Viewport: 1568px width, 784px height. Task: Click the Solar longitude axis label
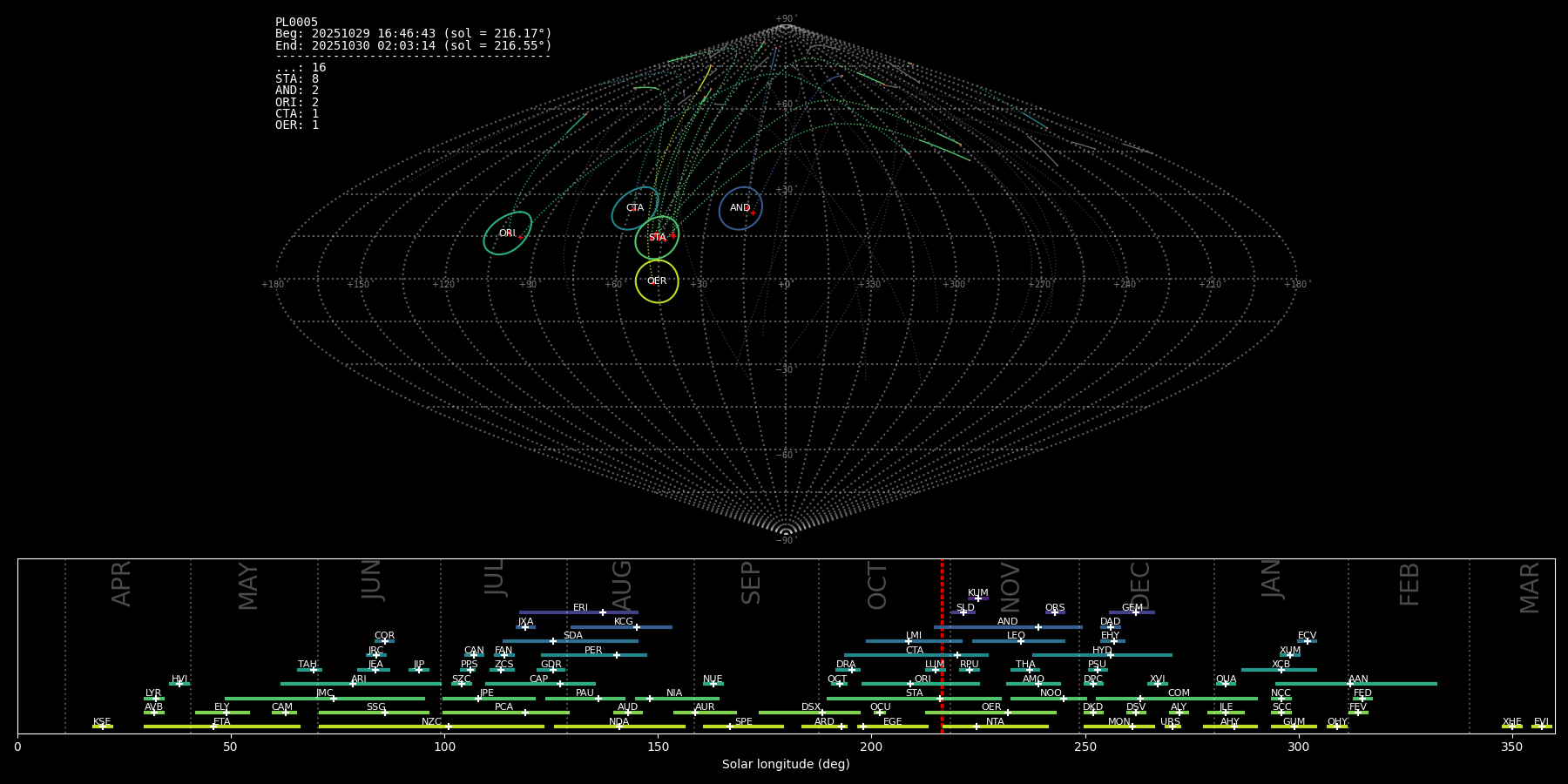point(786,765)
